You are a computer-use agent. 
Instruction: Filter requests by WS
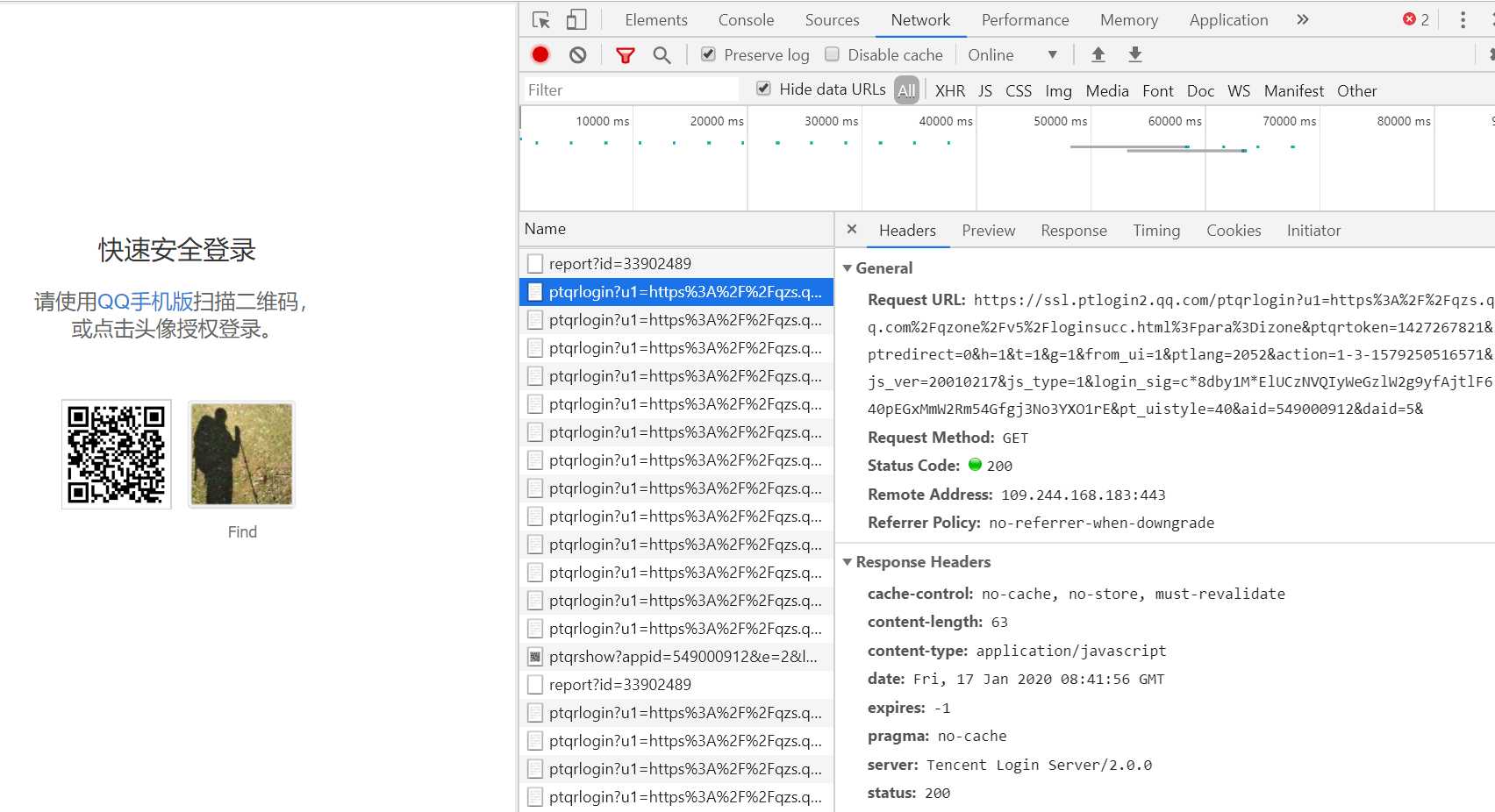[x=1239, y=90]
